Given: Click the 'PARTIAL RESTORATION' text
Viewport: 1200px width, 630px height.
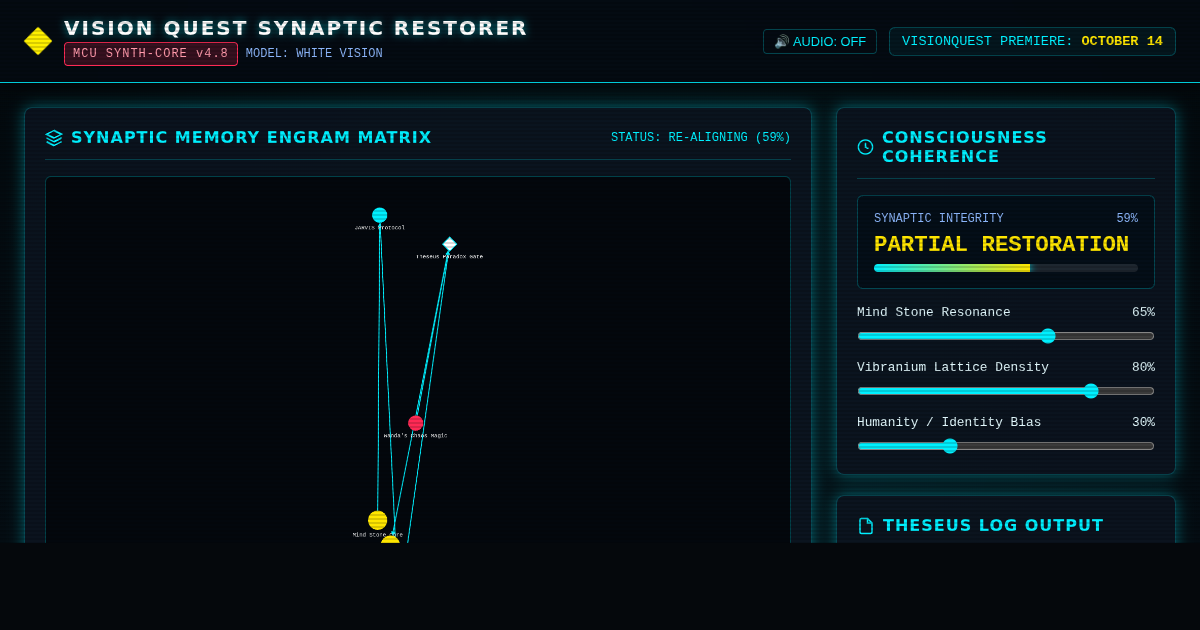Looking at the screenshot, I should coord(1001,245).
